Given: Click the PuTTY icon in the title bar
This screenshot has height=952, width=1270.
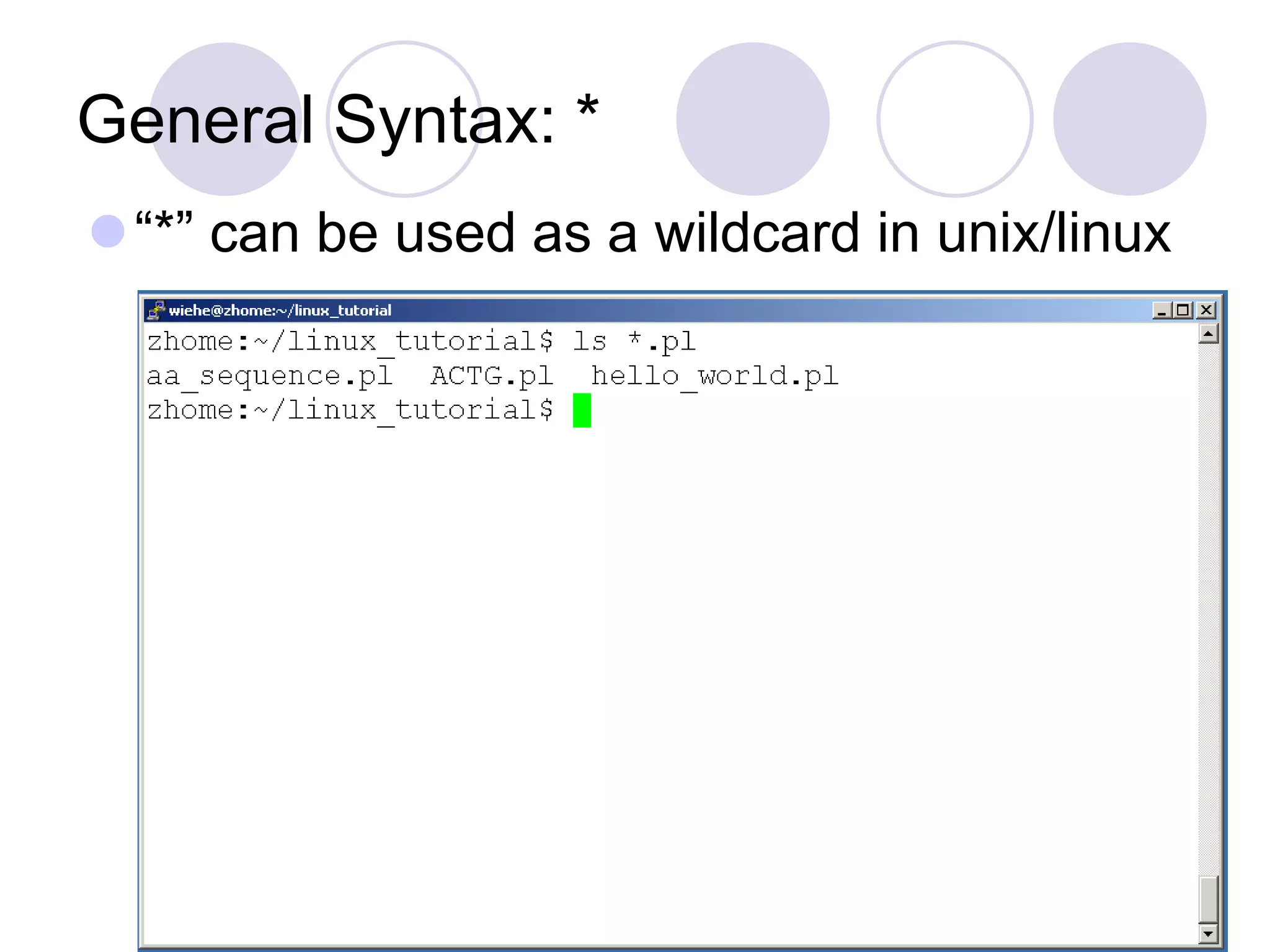Looking at the screenshot, I should [x=157, y=310].
